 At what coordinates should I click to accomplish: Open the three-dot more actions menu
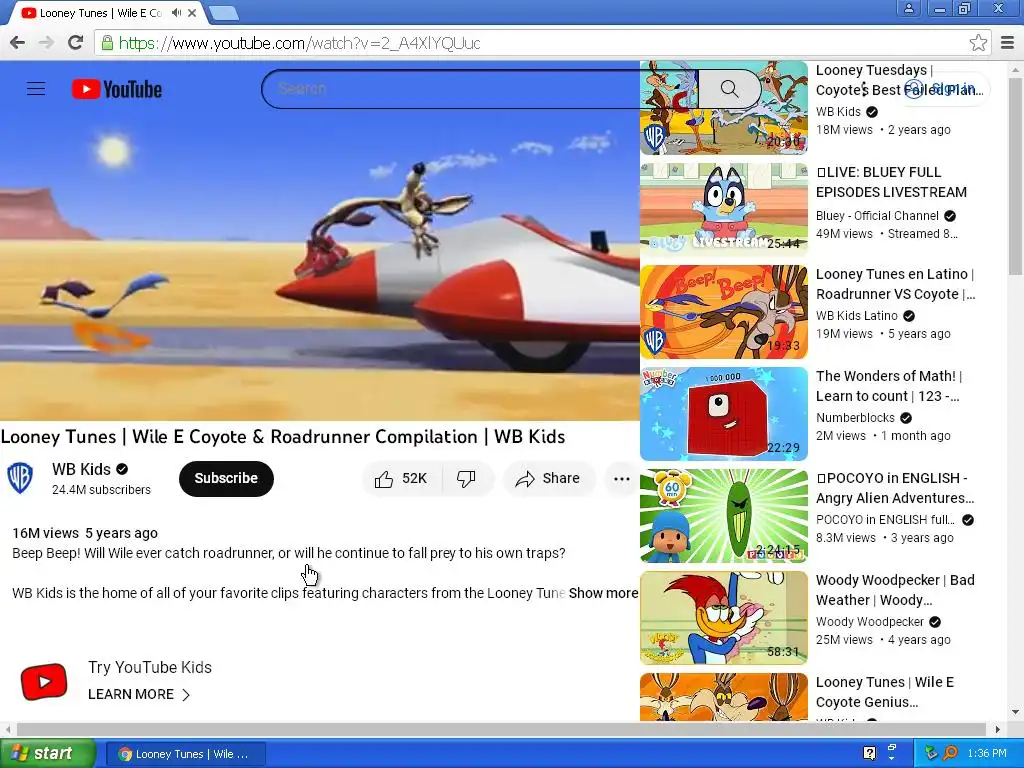tap(622, 479)
